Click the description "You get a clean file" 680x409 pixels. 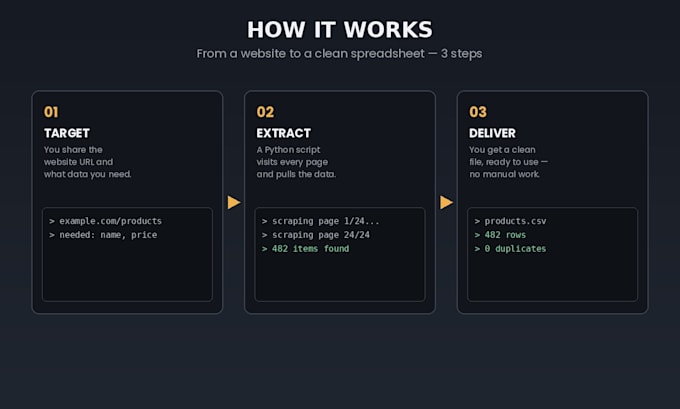(508, 162)
